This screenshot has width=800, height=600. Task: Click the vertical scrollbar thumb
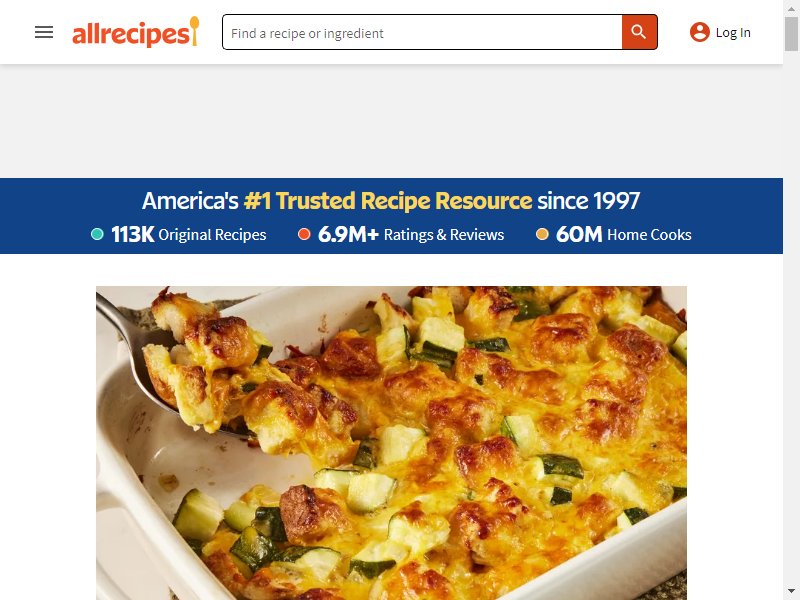tap(791, 34)
